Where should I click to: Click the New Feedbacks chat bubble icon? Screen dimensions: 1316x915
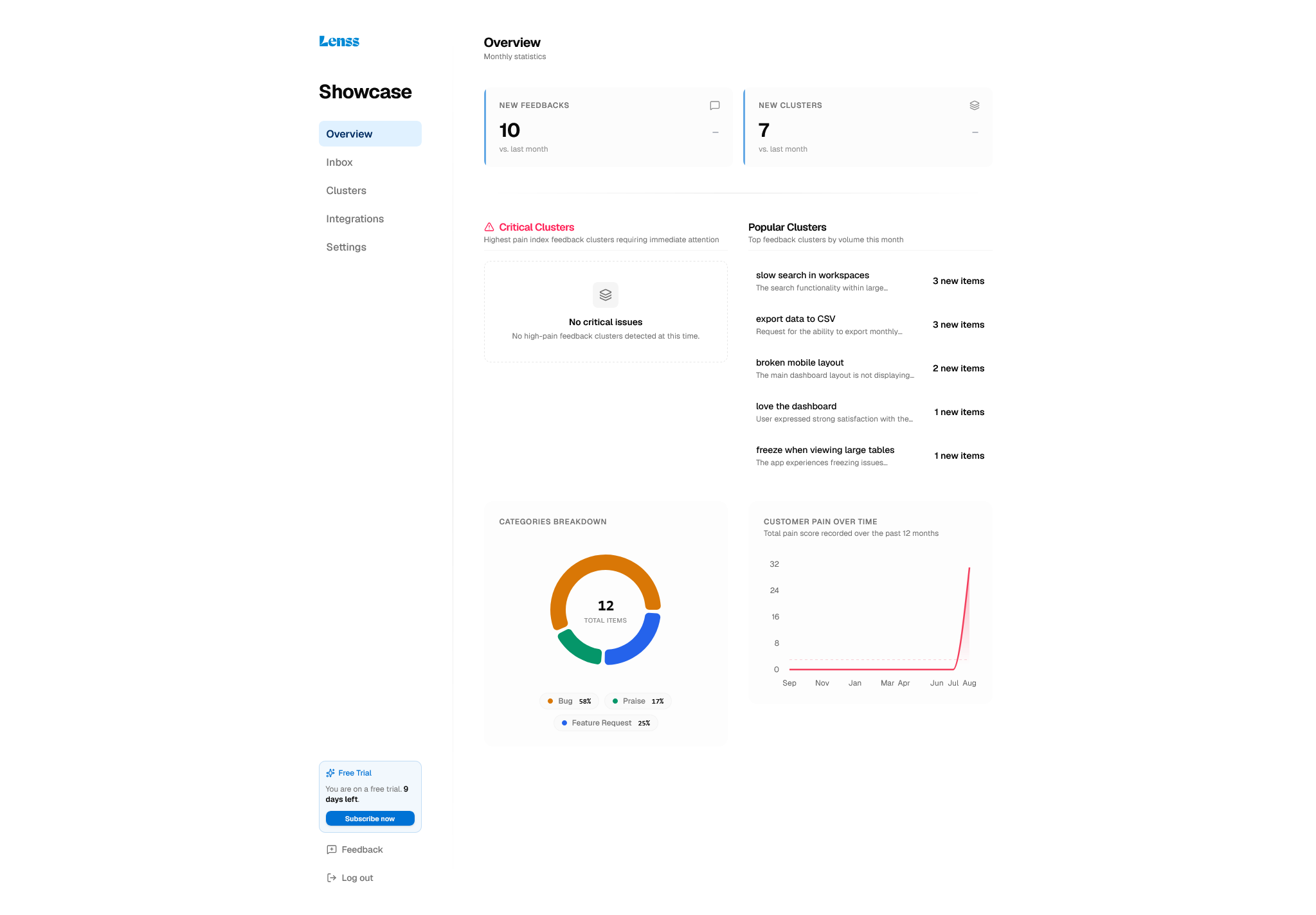[714, 105]
